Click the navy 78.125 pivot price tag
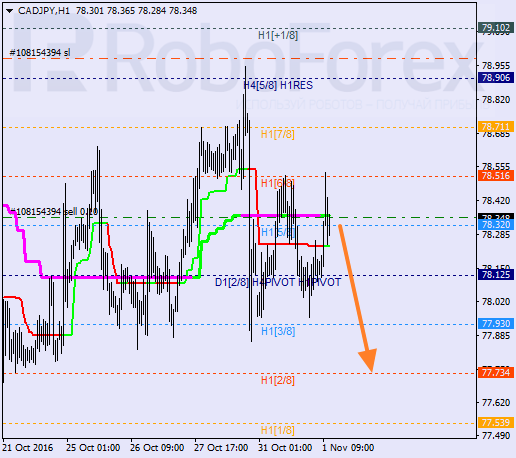 tap(496, 275)
